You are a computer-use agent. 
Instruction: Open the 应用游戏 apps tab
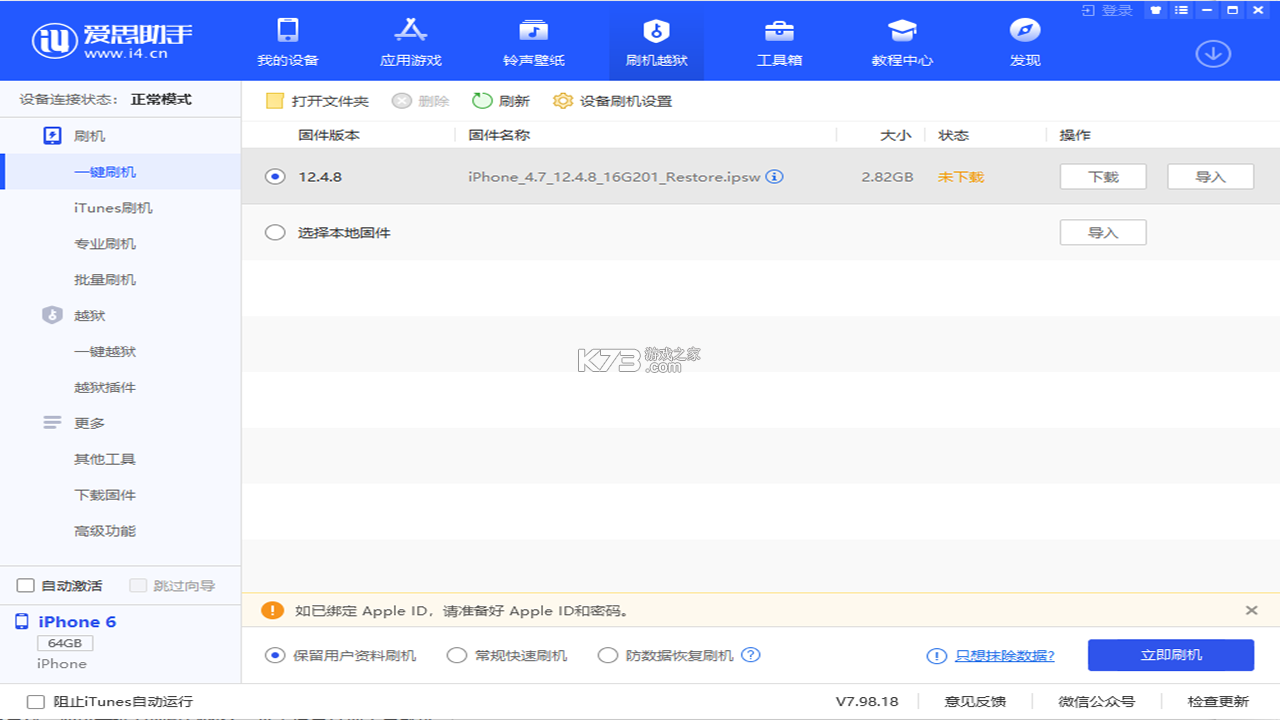pos(411,41)
